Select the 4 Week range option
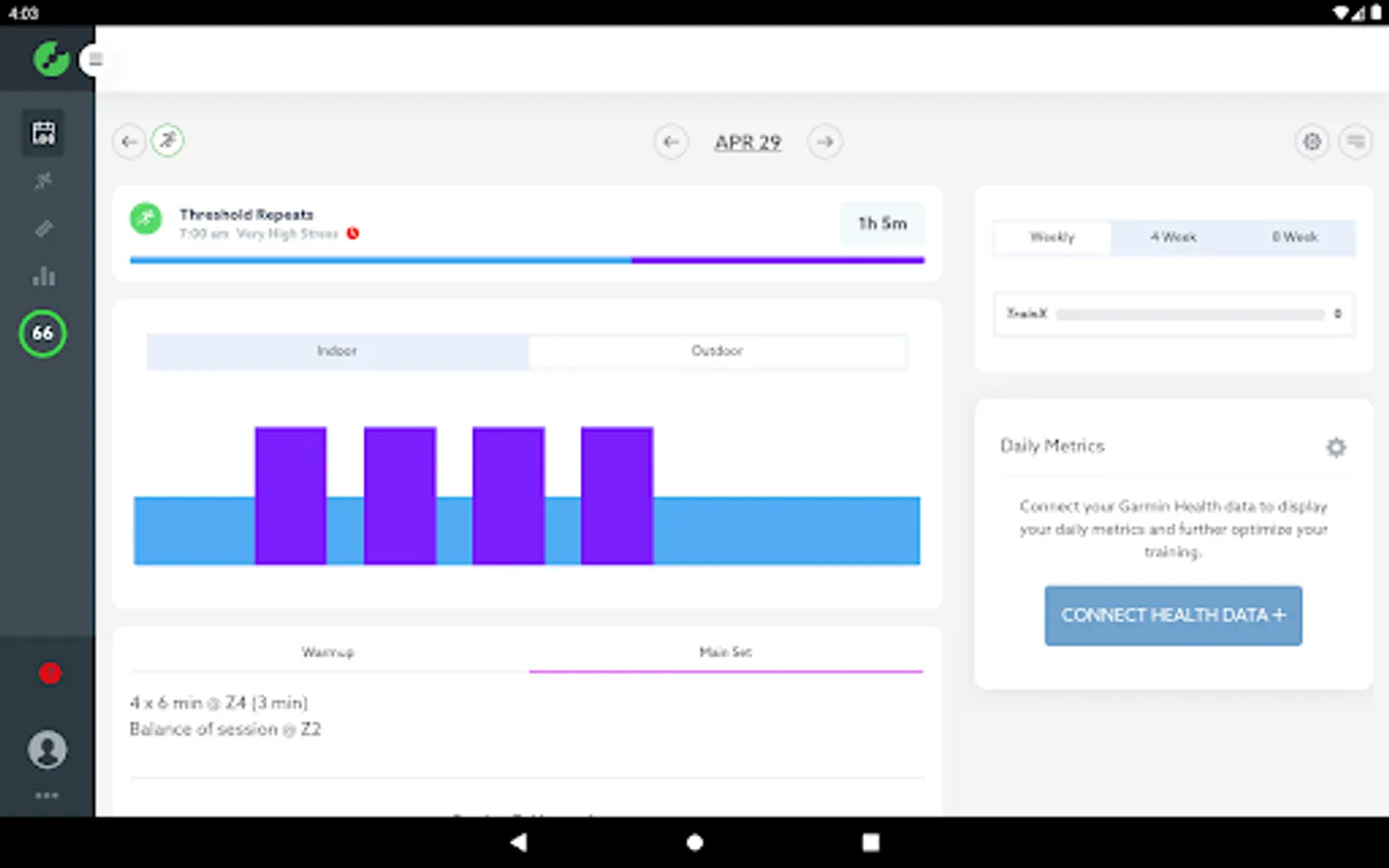 [1173, 237]
